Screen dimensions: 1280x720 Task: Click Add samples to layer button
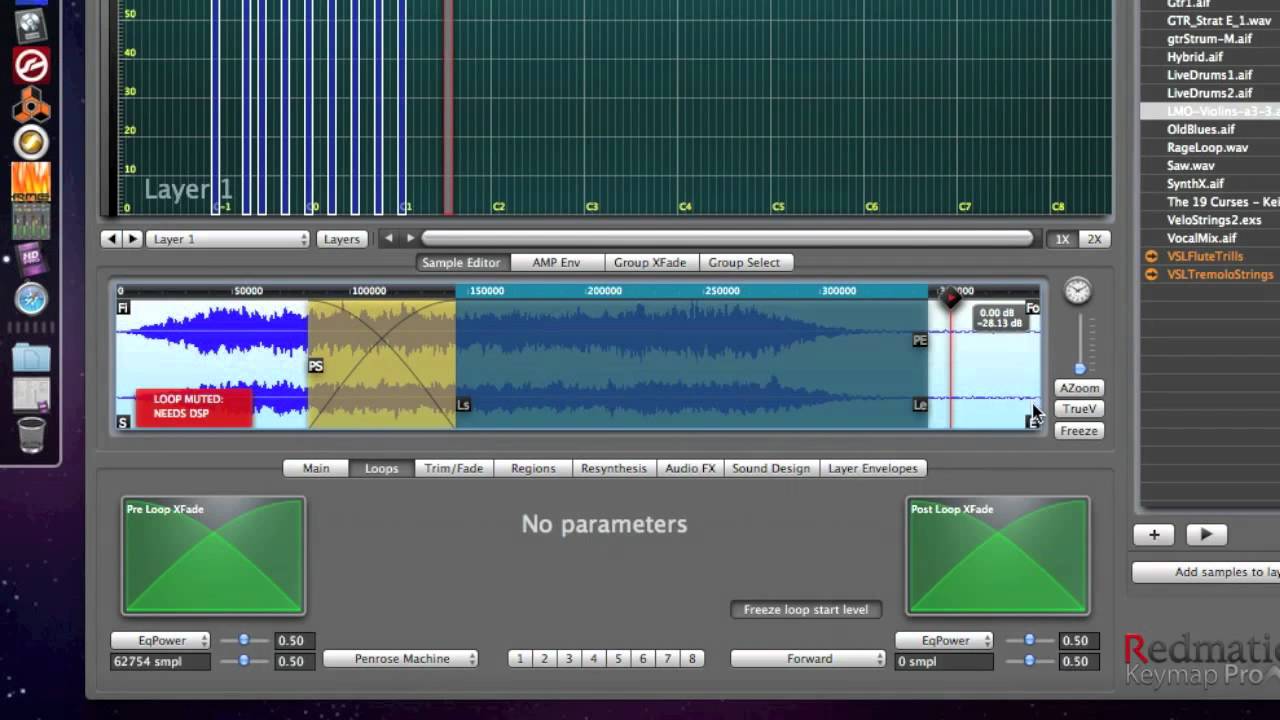click(x=1206, y=572)
